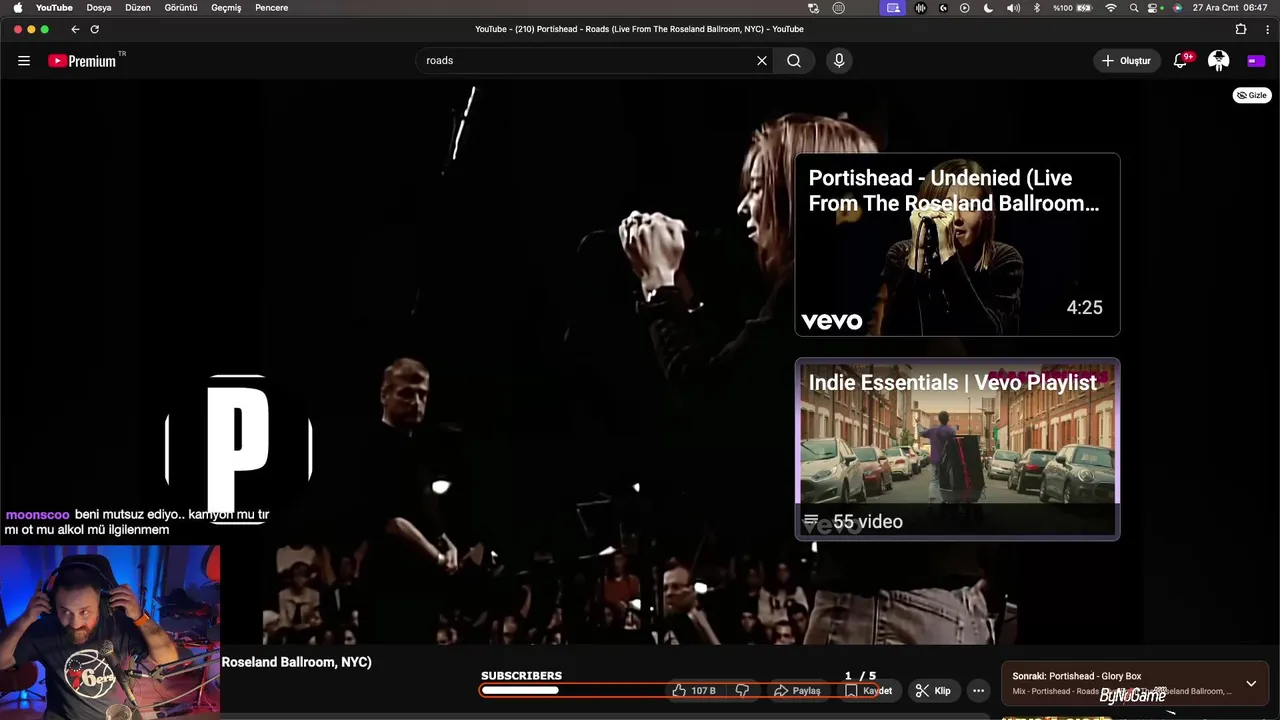Image resolution: width=1280 pixels, height=720 pixels.
Task: Toggle Do Not Disturb moon icon
Action: [x=988, y=8]
